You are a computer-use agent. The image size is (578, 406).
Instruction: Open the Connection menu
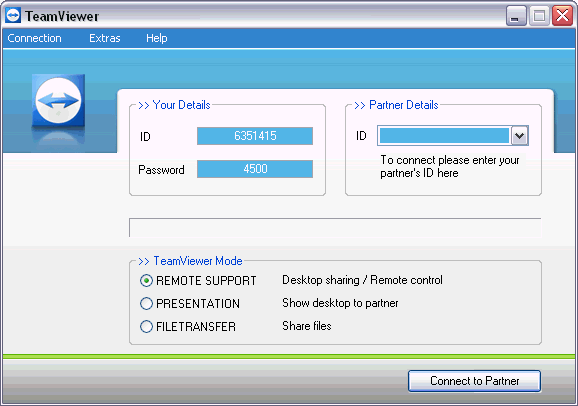pos(34,38)
